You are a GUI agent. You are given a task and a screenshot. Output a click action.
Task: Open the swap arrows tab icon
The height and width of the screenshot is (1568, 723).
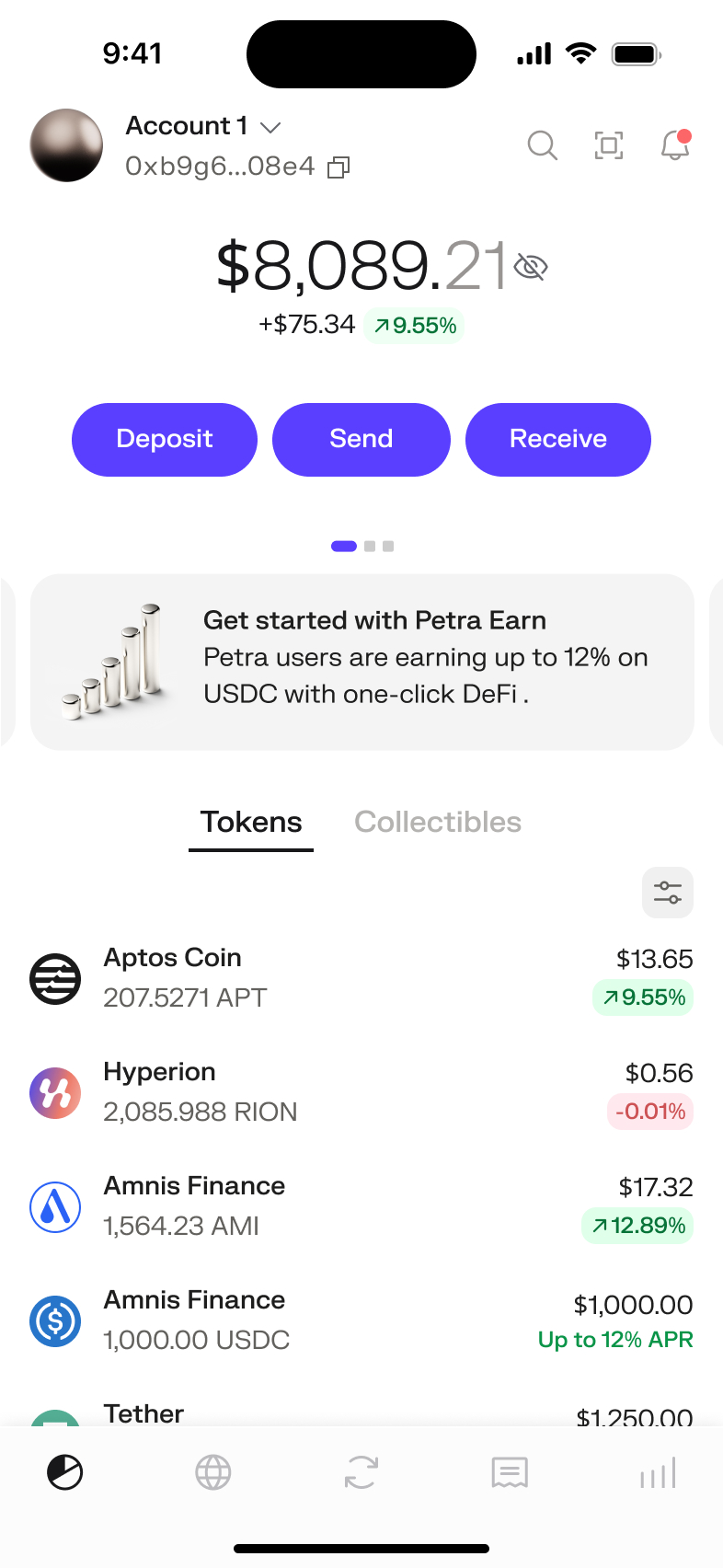coord(361,1472)
